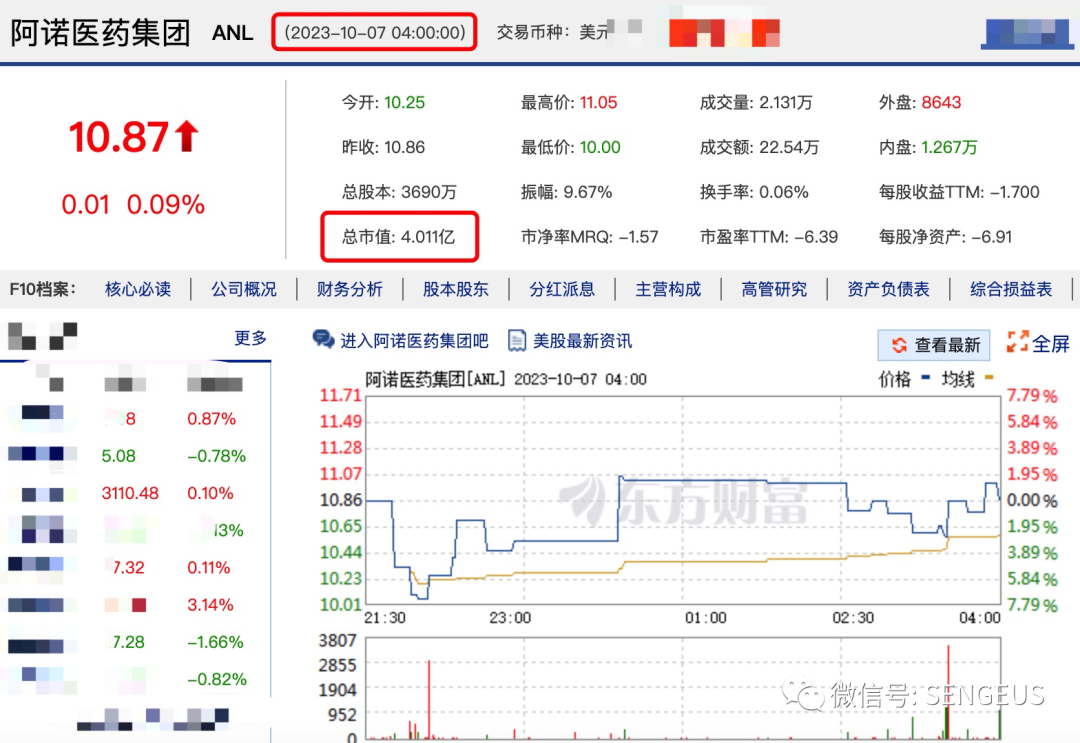Click the 最高价 value 11.05
The height and width of the screenshot is (743, 1080).
pyautogui.click(x=599, y=103)
